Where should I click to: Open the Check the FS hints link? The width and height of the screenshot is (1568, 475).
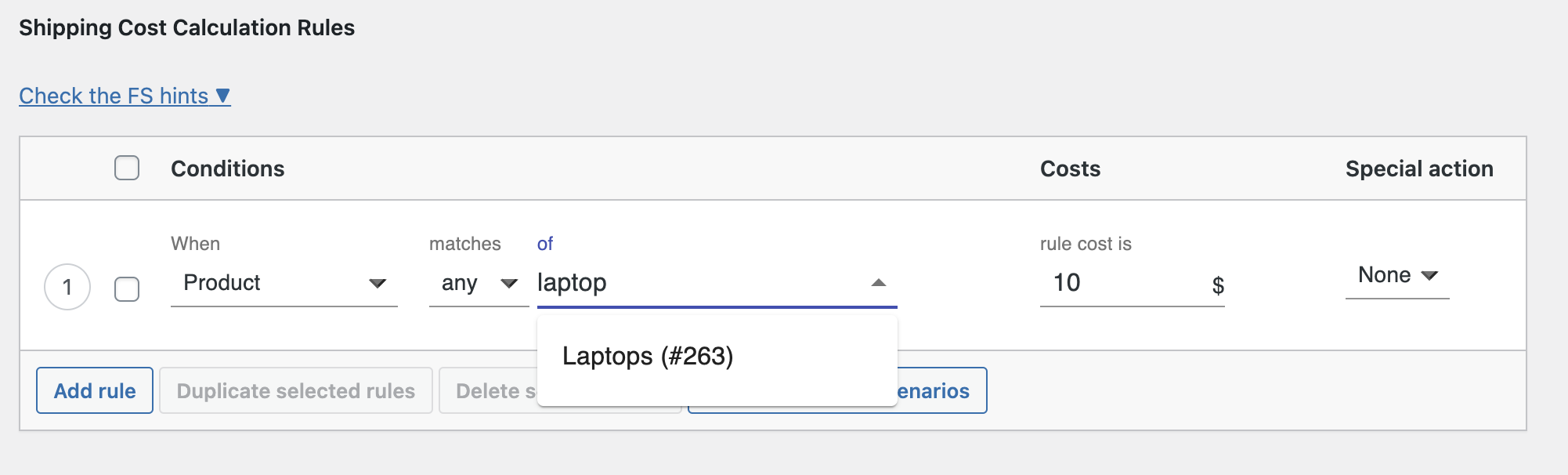124,96
